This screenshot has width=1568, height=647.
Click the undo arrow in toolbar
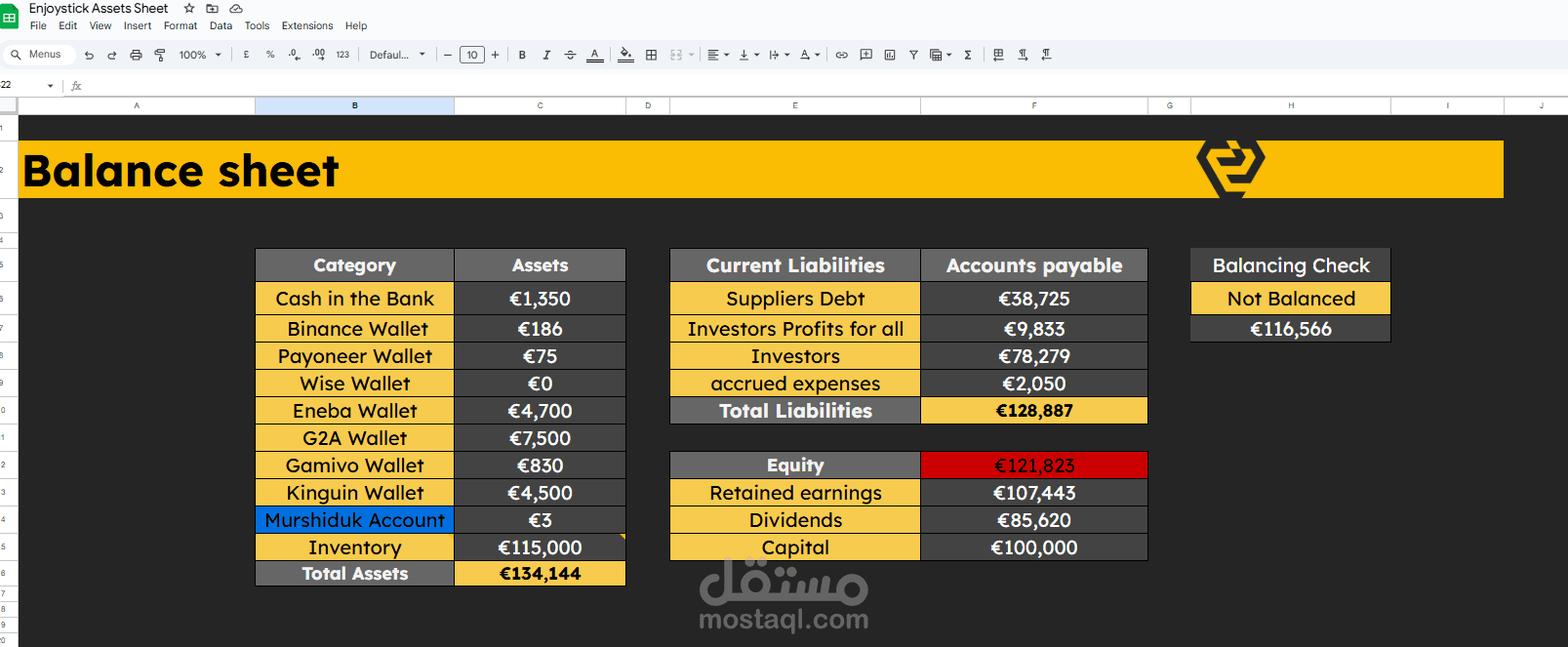pos(89,55)
